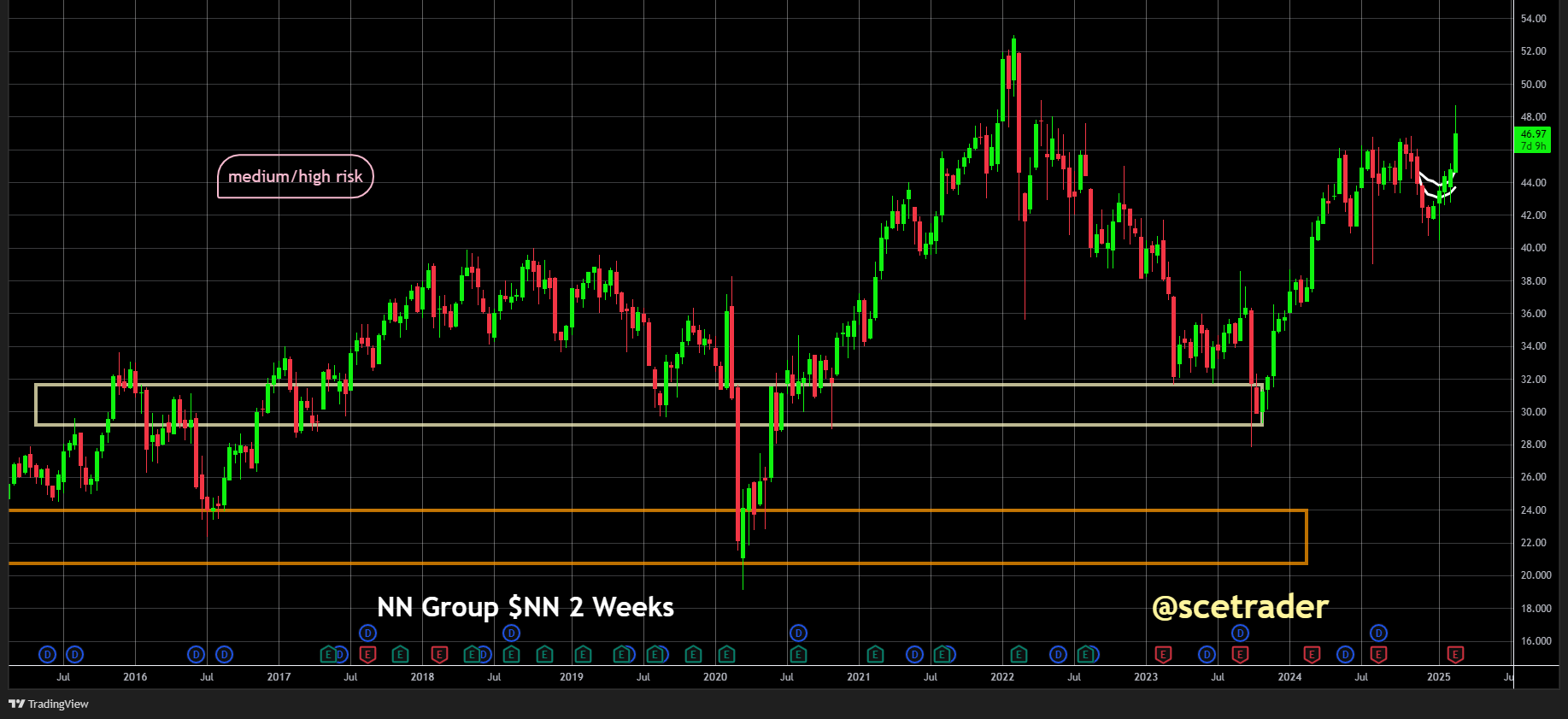Select the NN Group $NN 2 Weeks text
This screenshot has width=1568, height=719.
(526, 607)
